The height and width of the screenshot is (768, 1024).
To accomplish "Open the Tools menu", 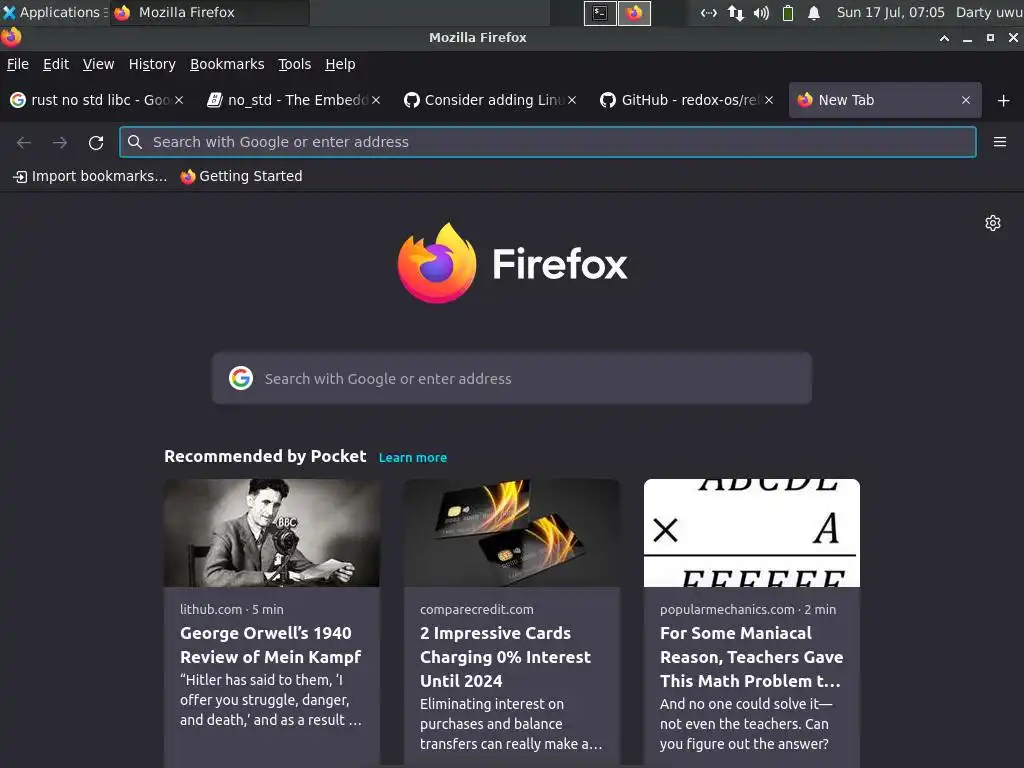I will click(295, 64).
